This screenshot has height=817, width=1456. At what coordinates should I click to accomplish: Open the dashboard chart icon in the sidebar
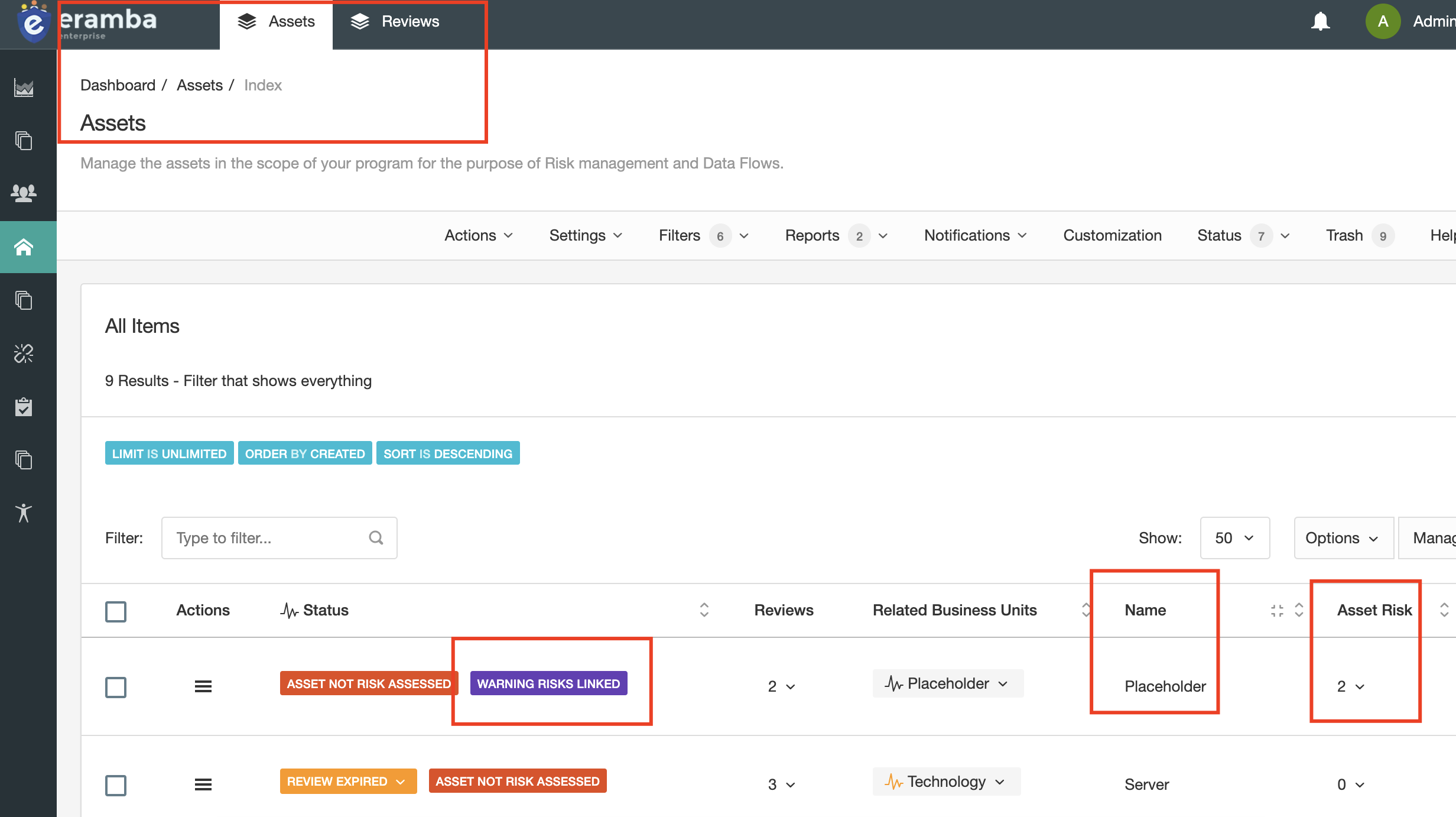(24, 89)
